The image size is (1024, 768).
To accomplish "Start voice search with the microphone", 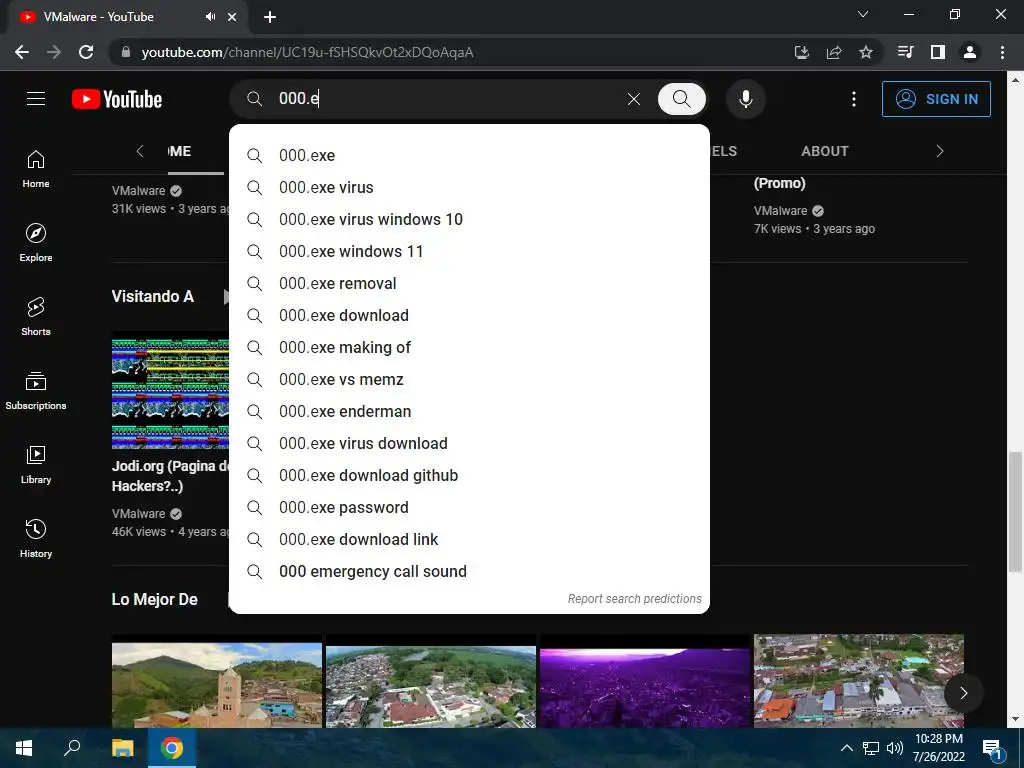I will point(746,99).
